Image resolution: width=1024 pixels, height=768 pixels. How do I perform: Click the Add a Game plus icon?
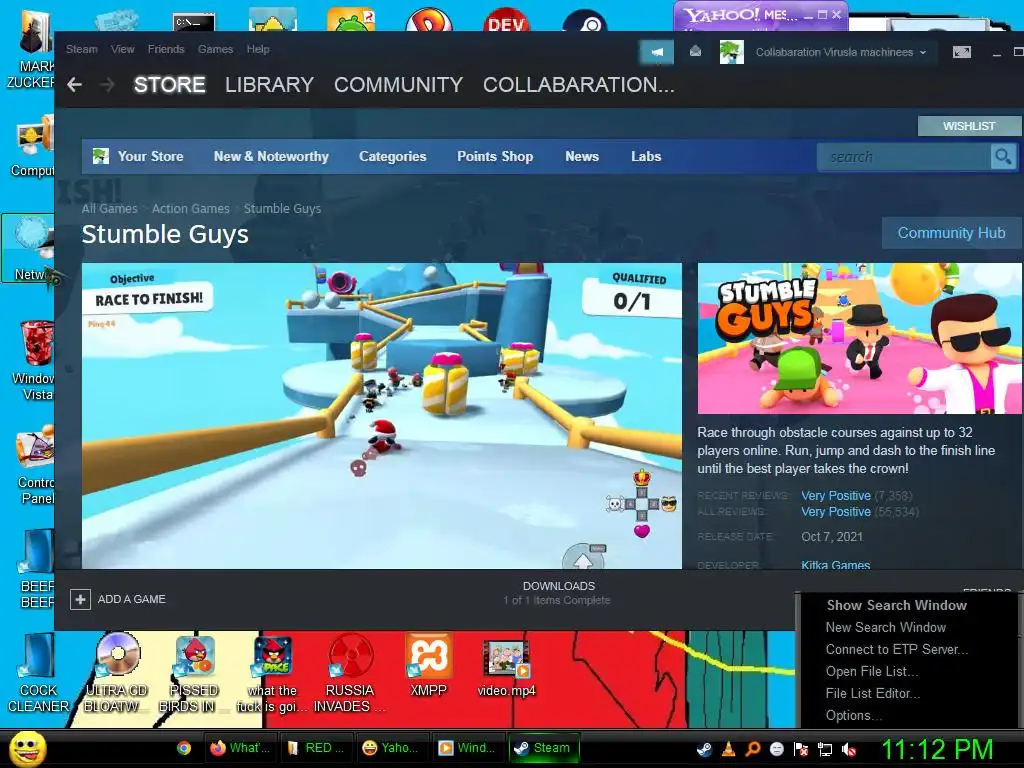click(x=80, y=599)
